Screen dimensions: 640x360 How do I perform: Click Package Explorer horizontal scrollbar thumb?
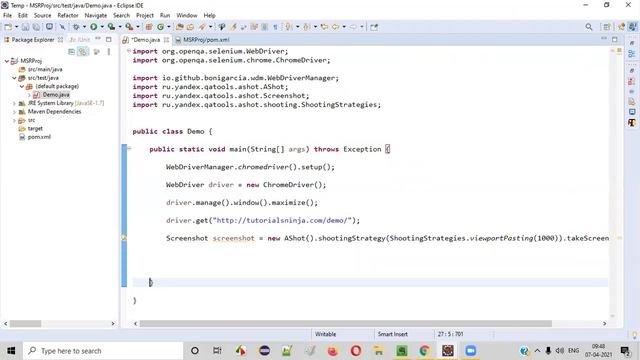click(x=25, y=324)
